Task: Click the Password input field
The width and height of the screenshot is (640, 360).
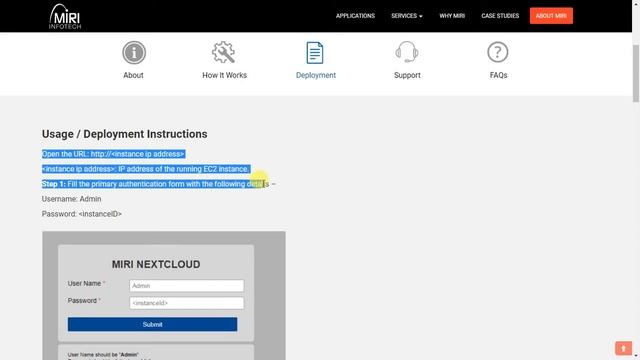Action: 187,303
